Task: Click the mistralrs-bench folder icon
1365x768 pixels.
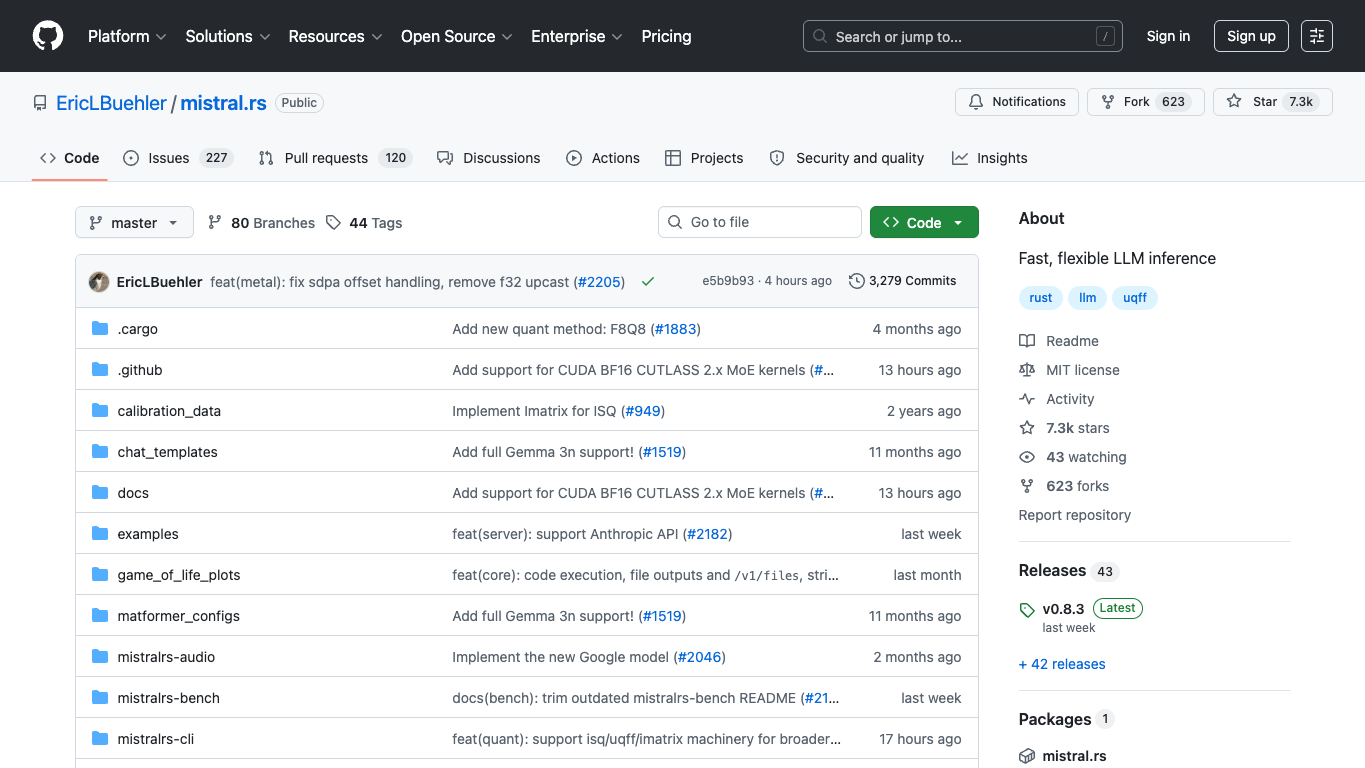Action: (100, 698)
